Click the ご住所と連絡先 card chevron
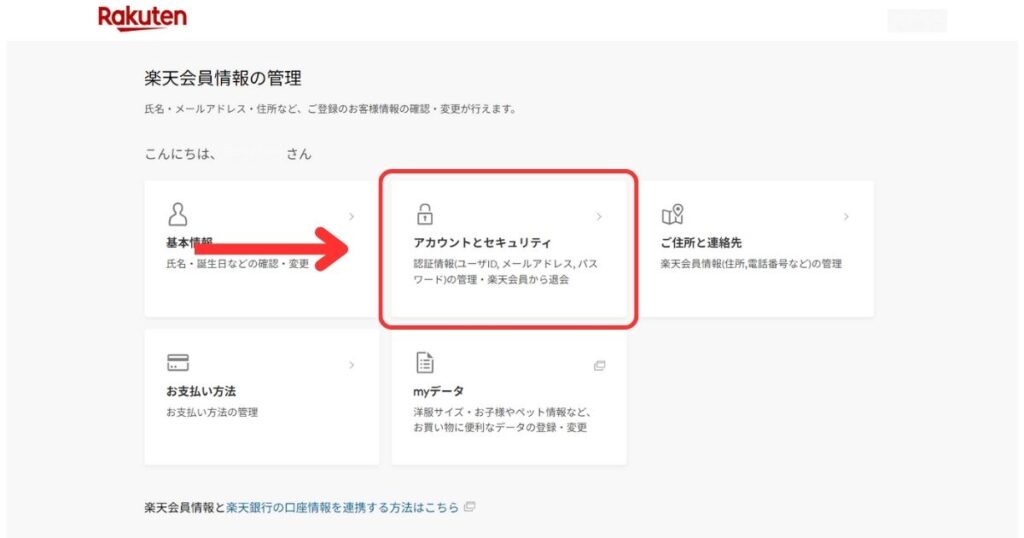Viewport: 1024px width, 538px height. tap(846, 217)
